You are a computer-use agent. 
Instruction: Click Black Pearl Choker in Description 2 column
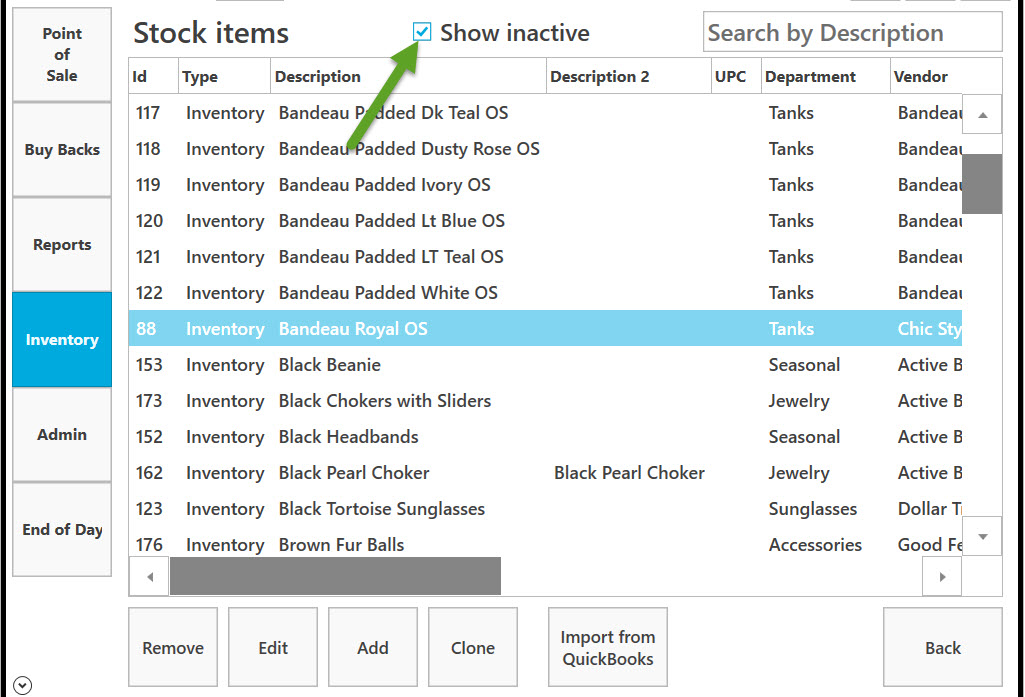pyautogui.click(x=629, y=473)
